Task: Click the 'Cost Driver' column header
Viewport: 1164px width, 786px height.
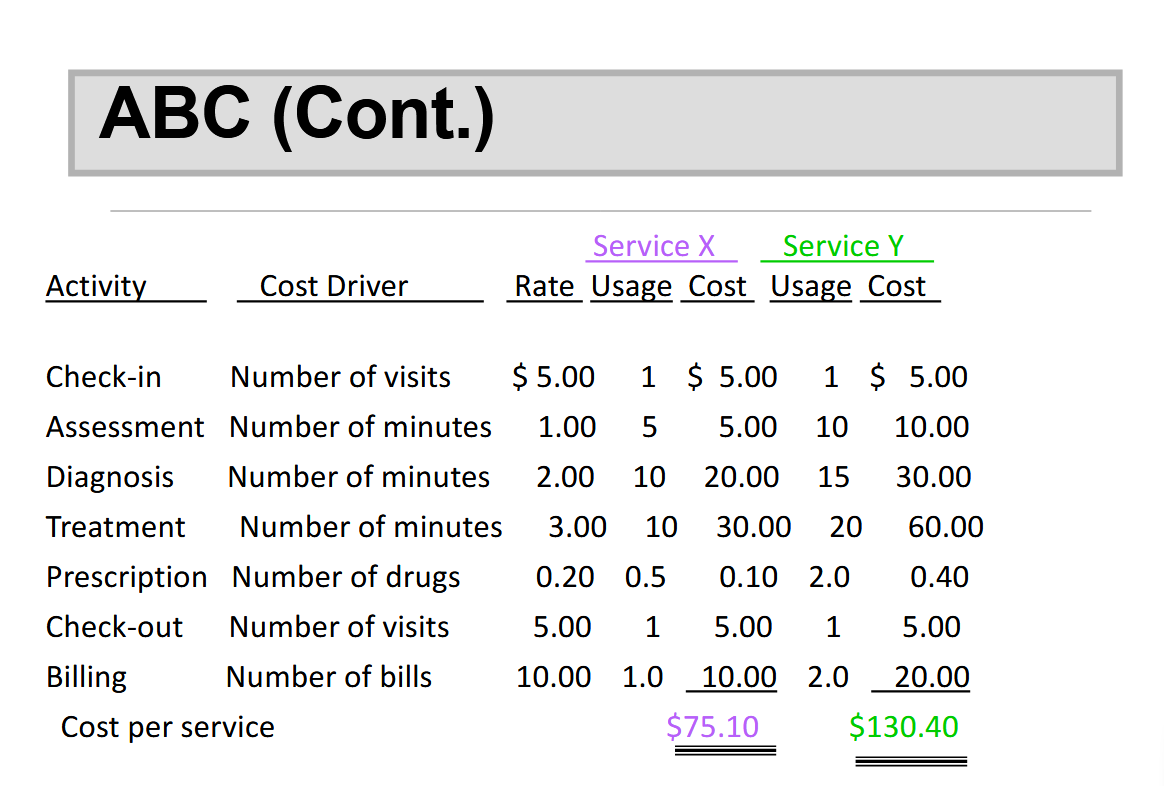Action: (333, 287)
